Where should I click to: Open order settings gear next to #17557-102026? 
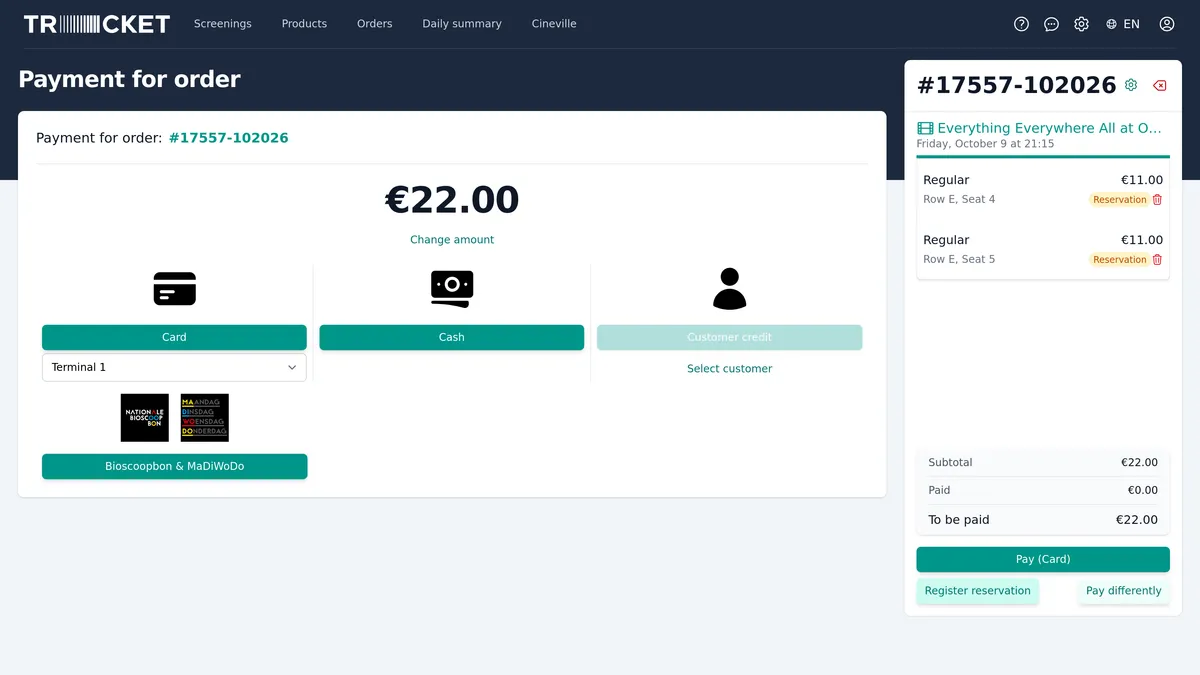pyautogui.click(x=1131, y=85)
